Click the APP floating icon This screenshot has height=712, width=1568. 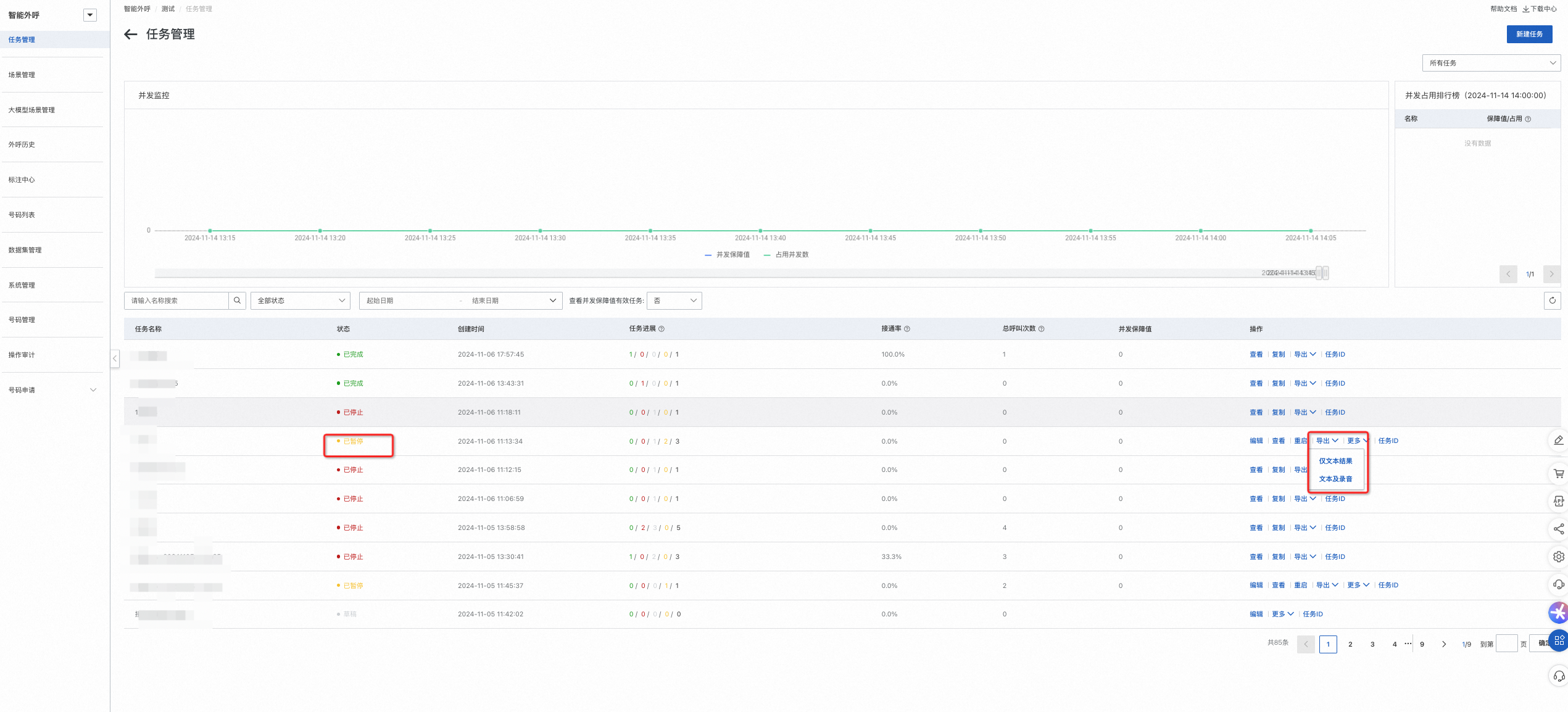[x=1558, y=501]
